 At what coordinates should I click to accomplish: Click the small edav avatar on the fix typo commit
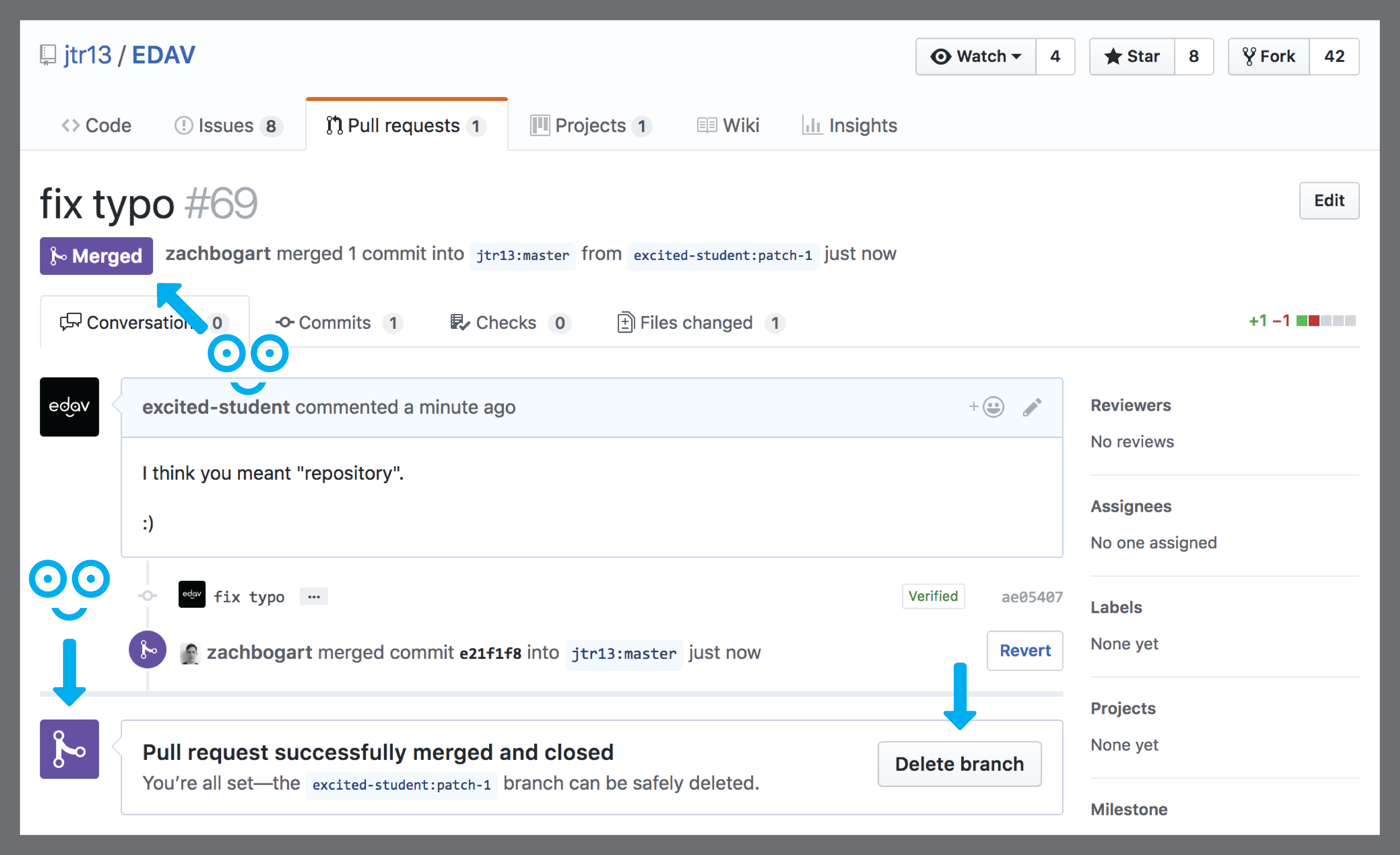coord(192,595)
